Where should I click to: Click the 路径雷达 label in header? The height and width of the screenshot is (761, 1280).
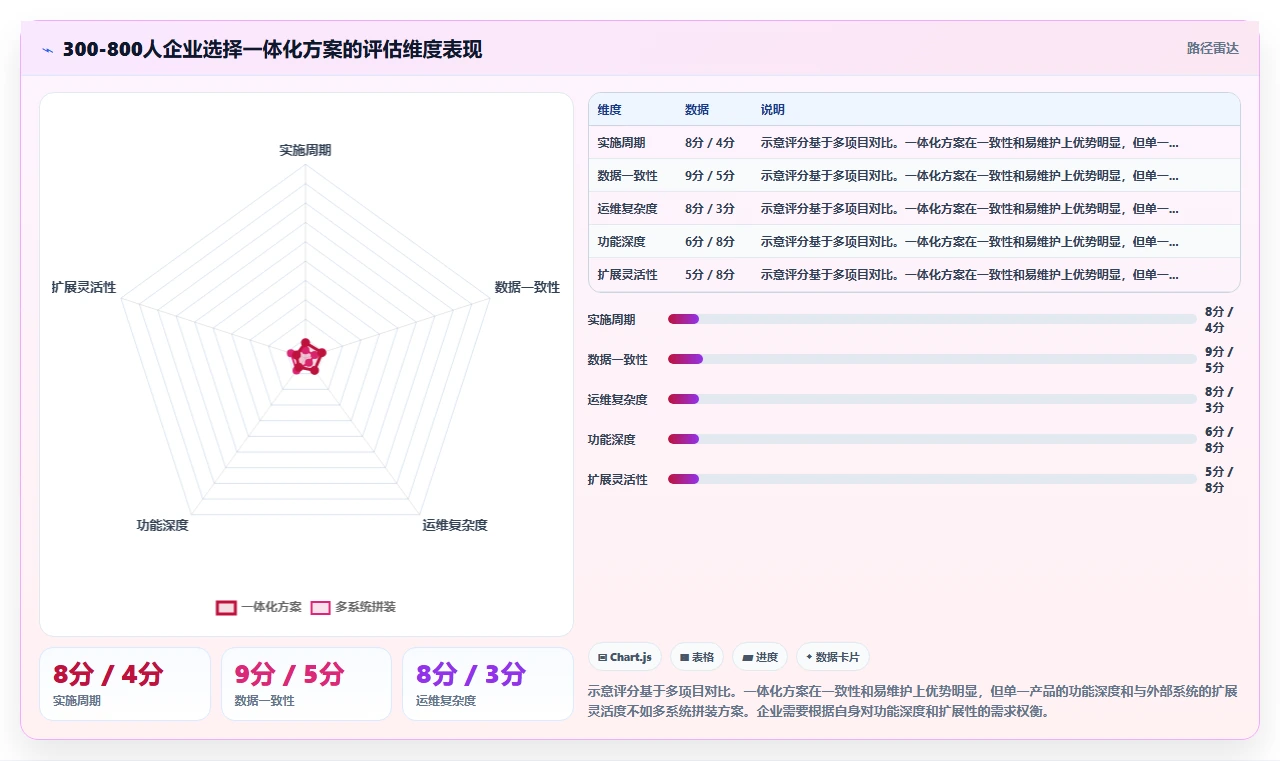(x=1212, y=48)
